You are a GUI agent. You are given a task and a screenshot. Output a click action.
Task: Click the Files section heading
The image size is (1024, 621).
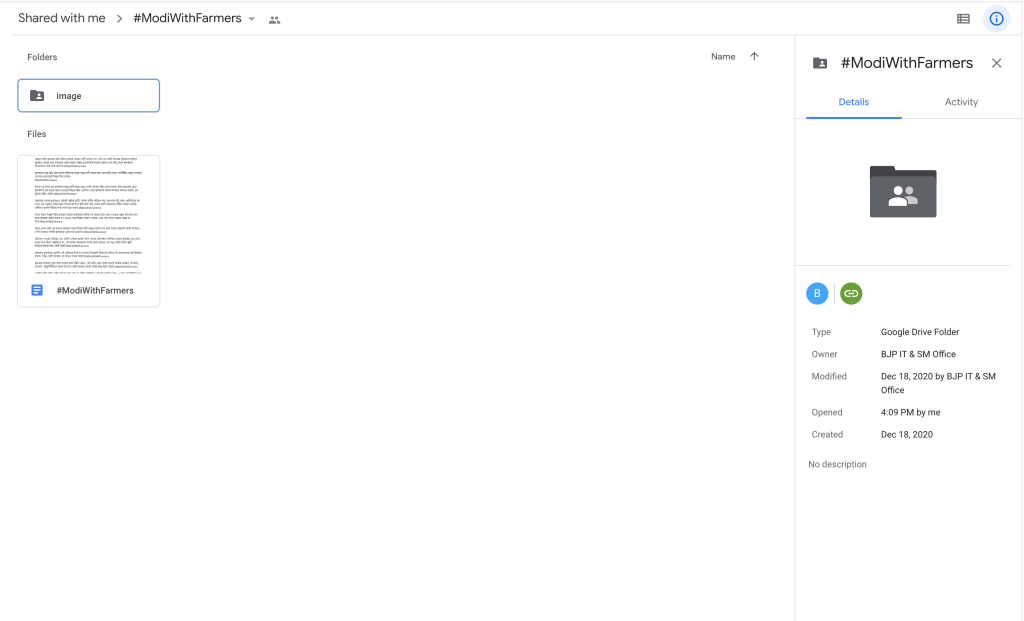point(37,134)
